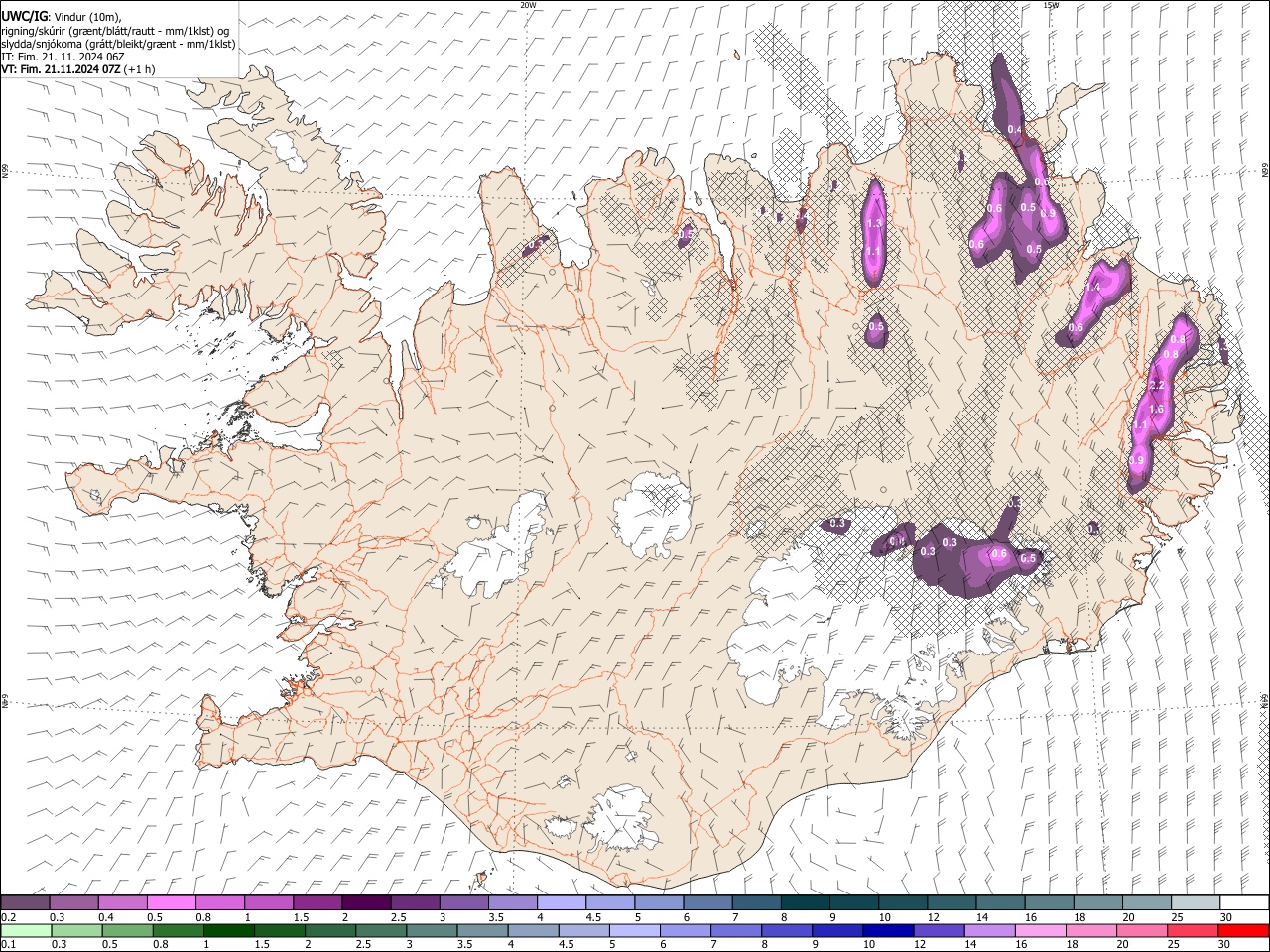Click the '0.1' label on the lower scale
The image size is (1270, 952).
point(8,944)
